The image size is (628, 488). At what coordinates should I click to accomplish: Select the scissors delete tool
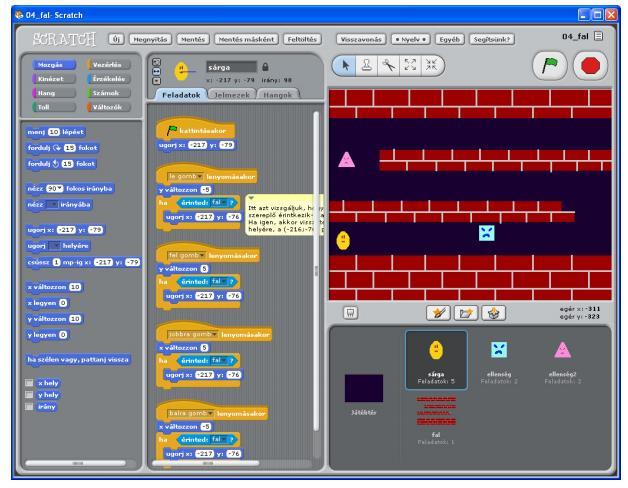coord(388,65)
